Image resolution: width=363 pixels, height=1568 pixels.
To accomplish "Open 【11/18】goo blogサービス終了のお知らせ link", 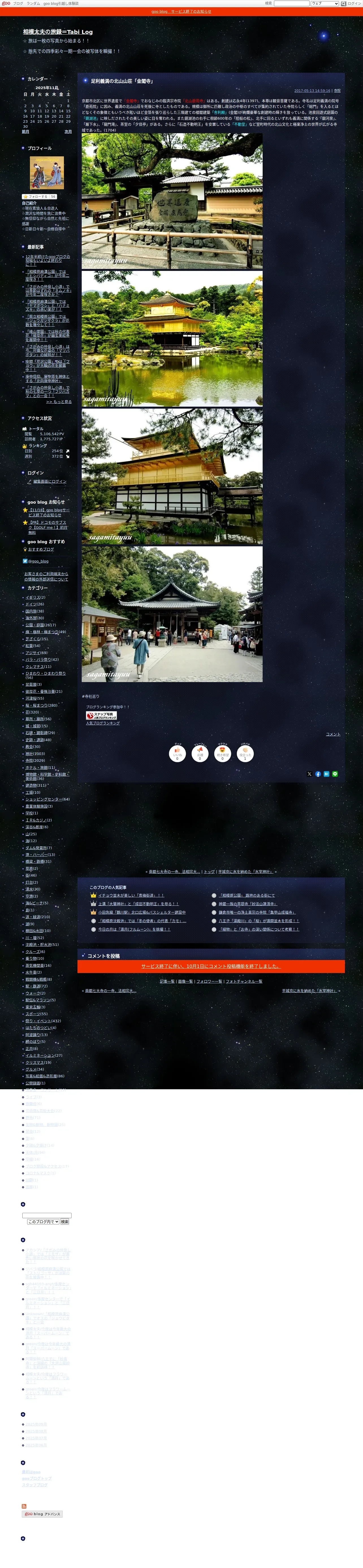I will pos(49,512).
